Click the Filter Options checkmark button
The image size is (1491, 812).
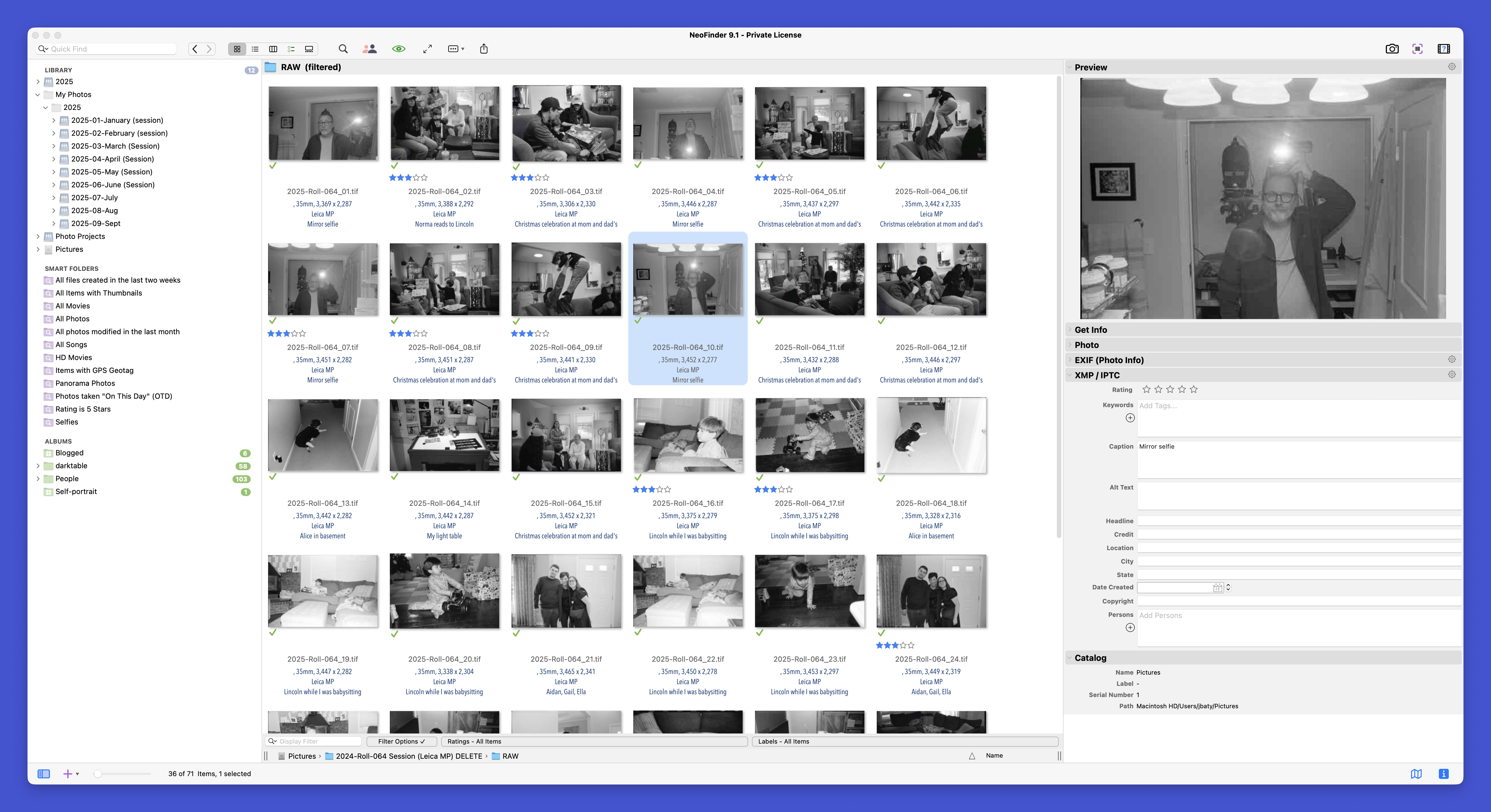(x=402, y=741)
